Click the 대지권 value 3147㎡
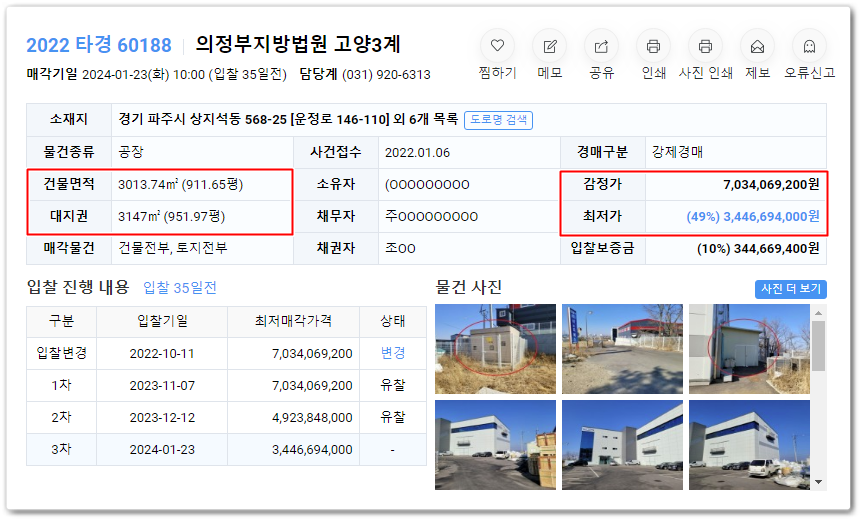Screen dimensions: 863x522 172,216
